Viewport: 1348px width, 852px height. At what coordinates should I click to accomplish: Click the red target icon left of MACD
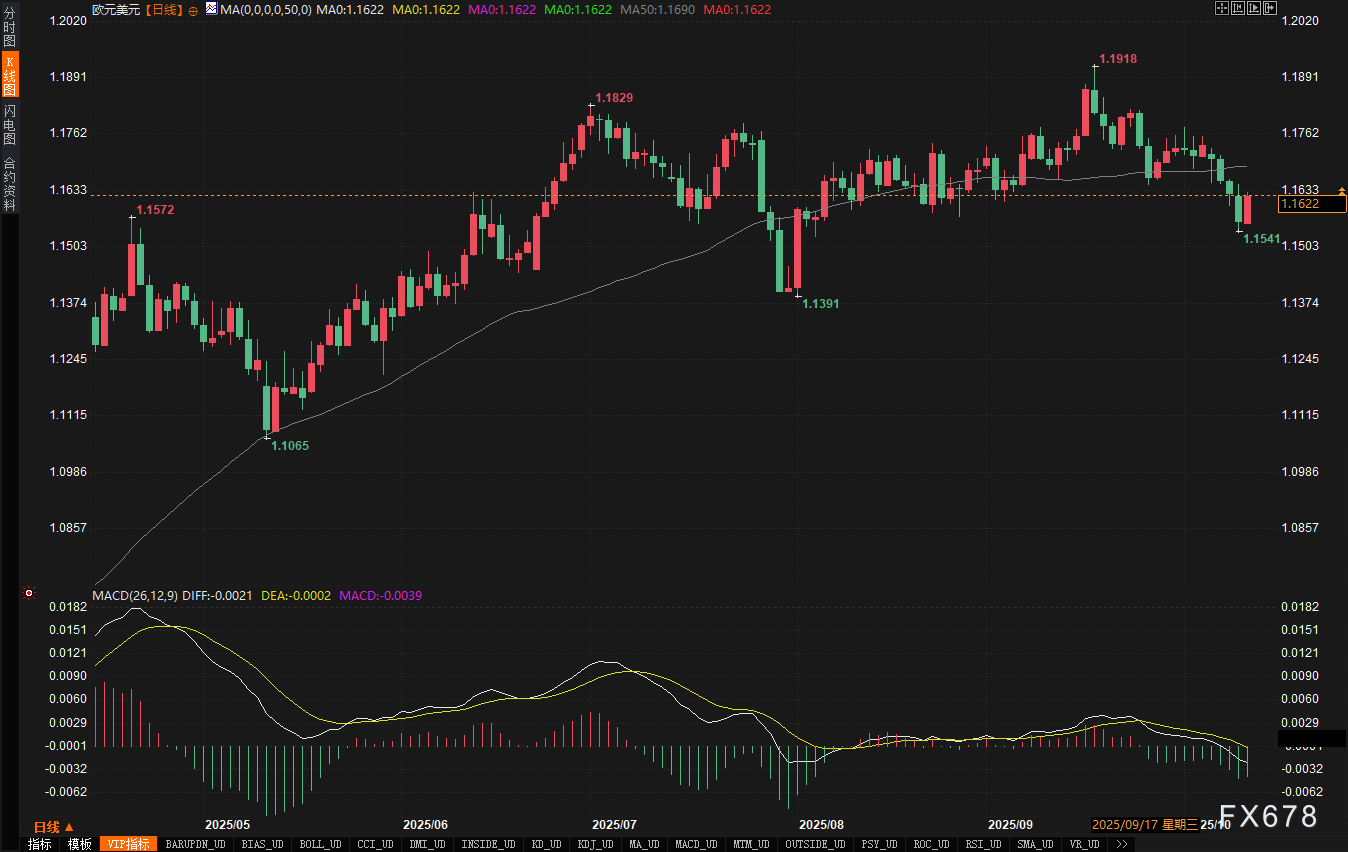(x=29, y=594)
